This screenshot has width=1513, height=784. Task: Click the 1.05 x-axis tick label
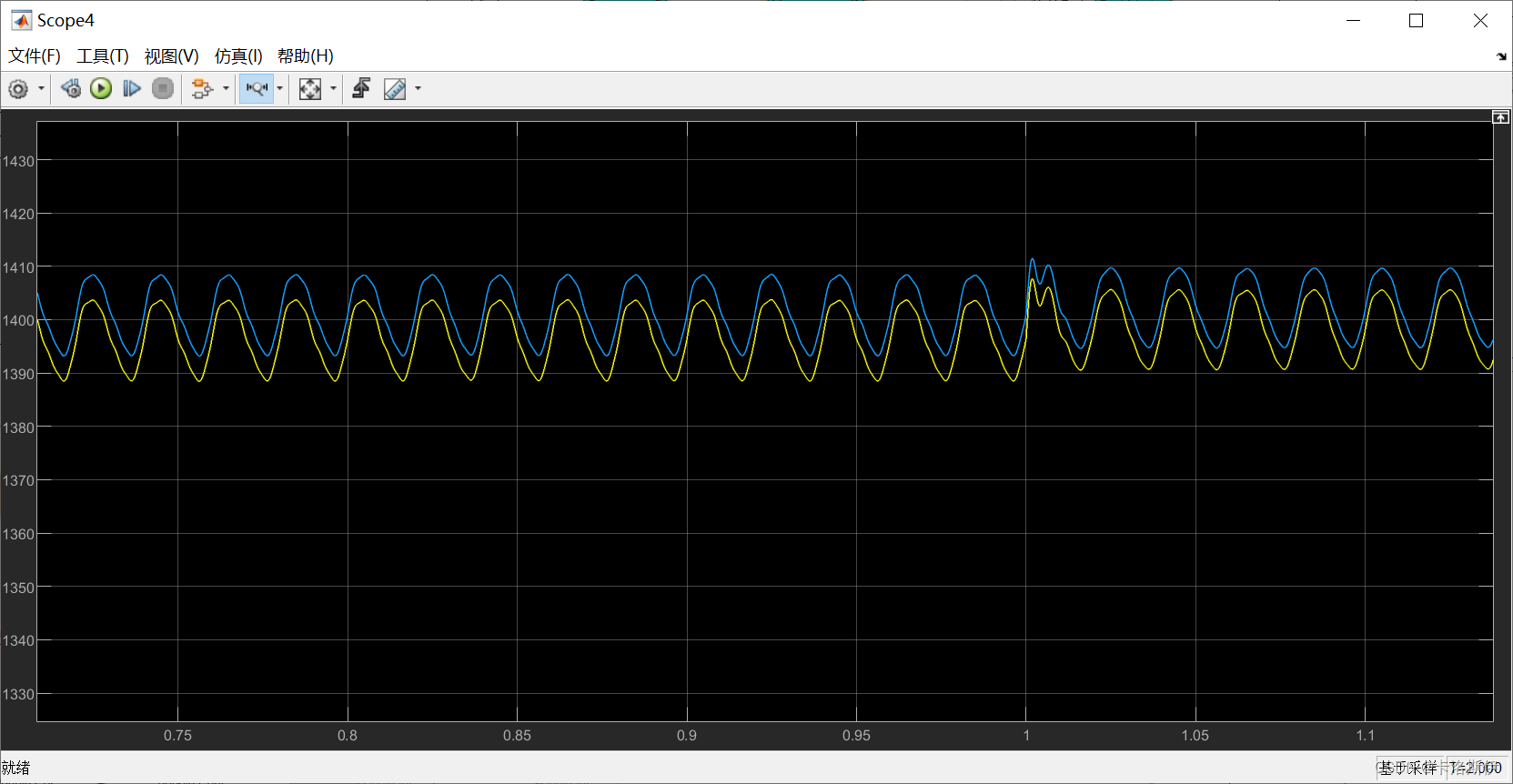click(x=1195, y=735)
